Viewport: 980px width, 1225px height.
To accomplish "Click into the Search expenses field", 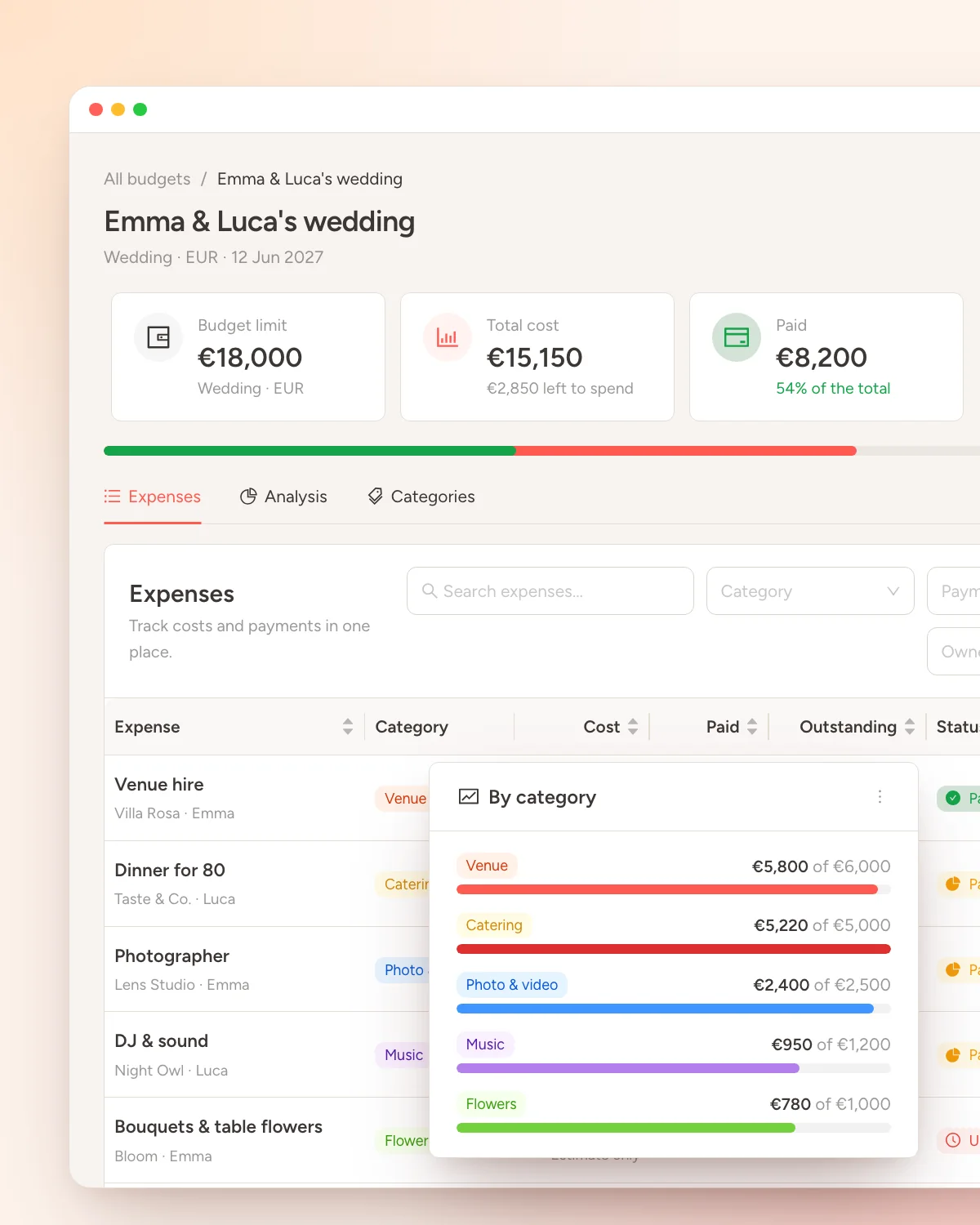I will [x=550, y=591].
